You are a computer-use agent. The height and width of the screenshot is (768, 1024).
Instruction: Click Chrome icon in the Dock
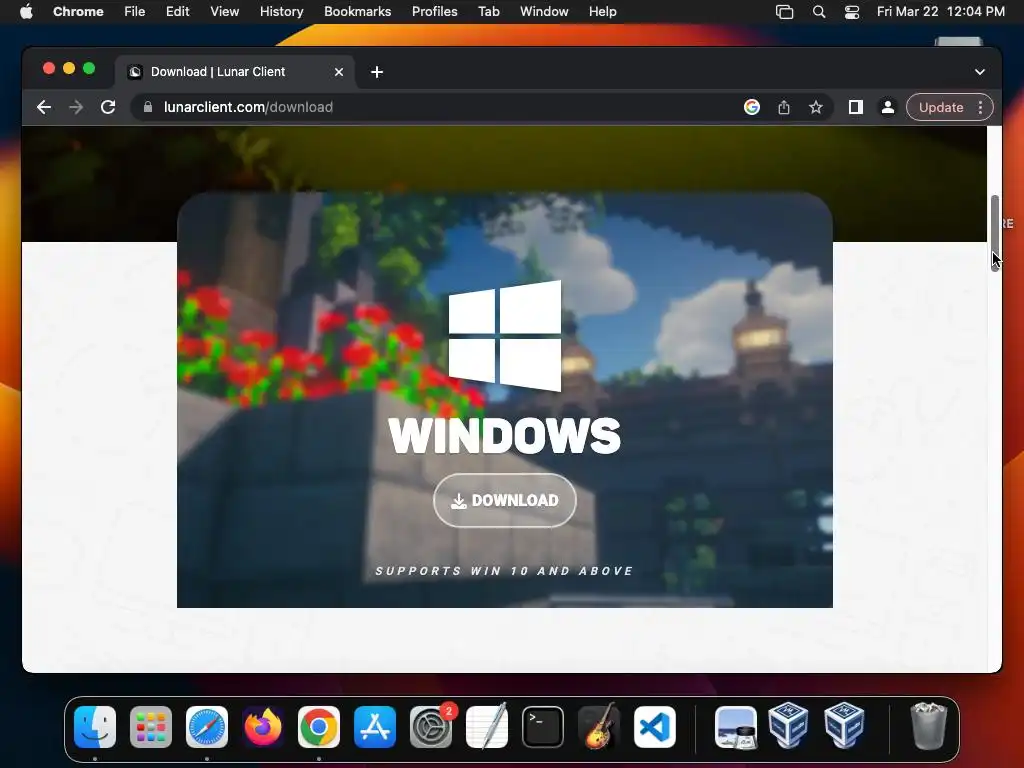(x=319, y=727)
